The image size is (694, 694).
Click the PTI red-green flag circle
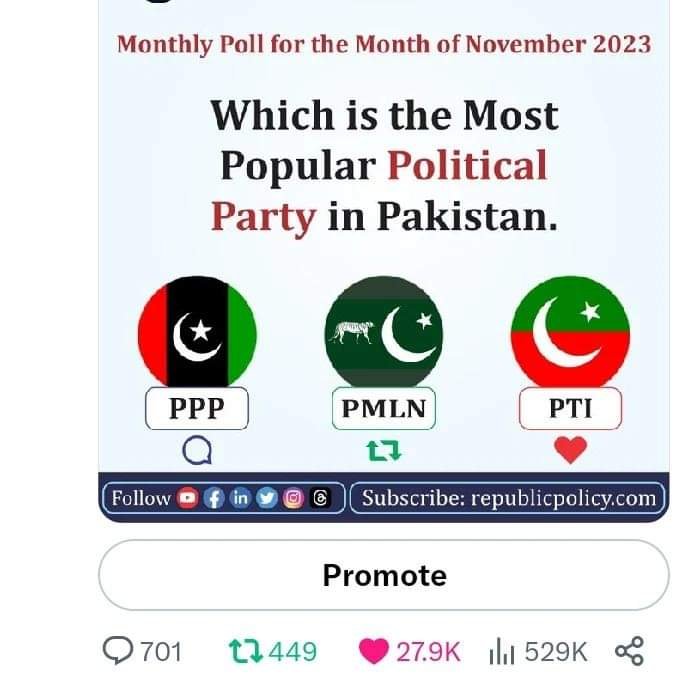tap(571, 332)
